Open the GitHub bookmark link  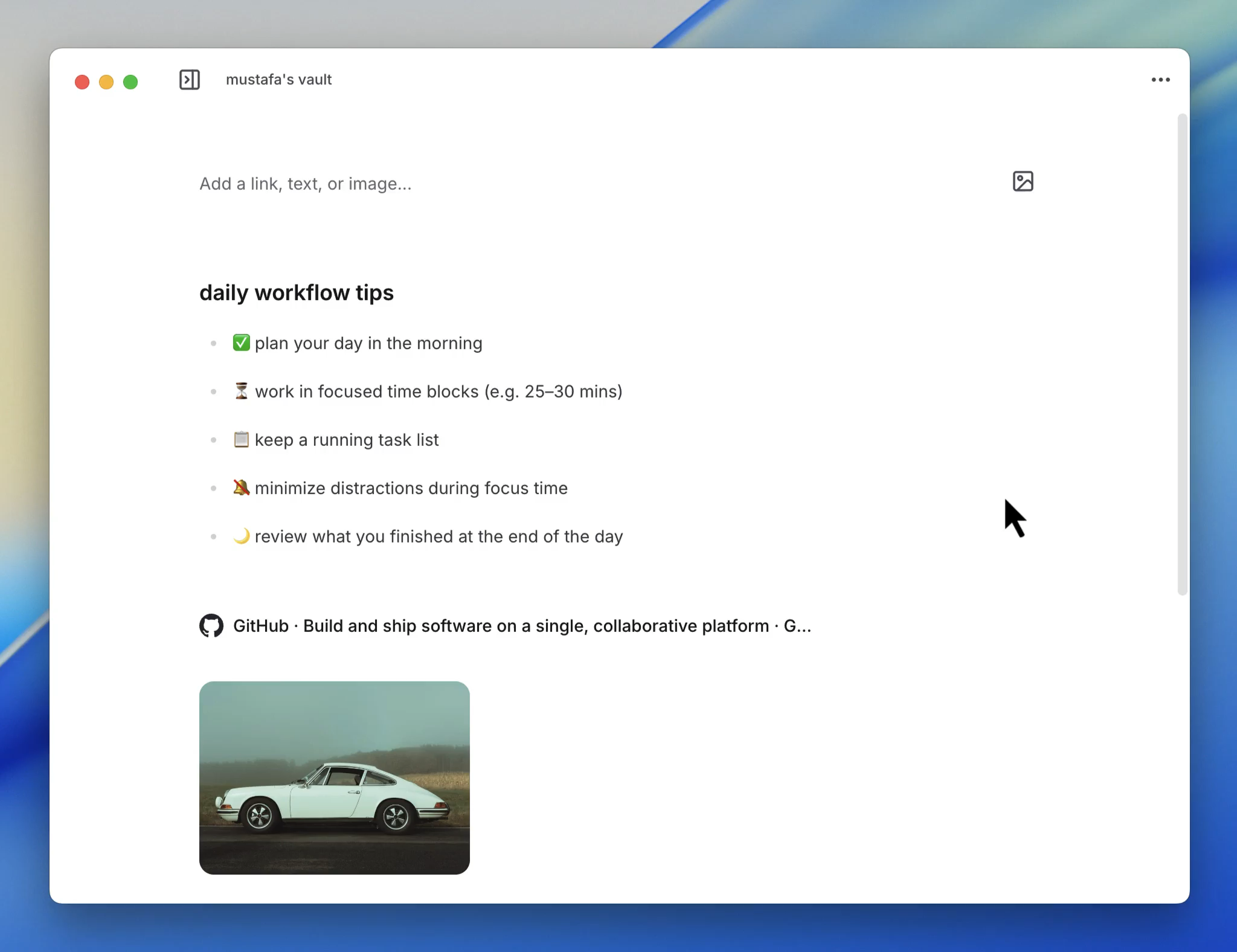click(522, 626)
